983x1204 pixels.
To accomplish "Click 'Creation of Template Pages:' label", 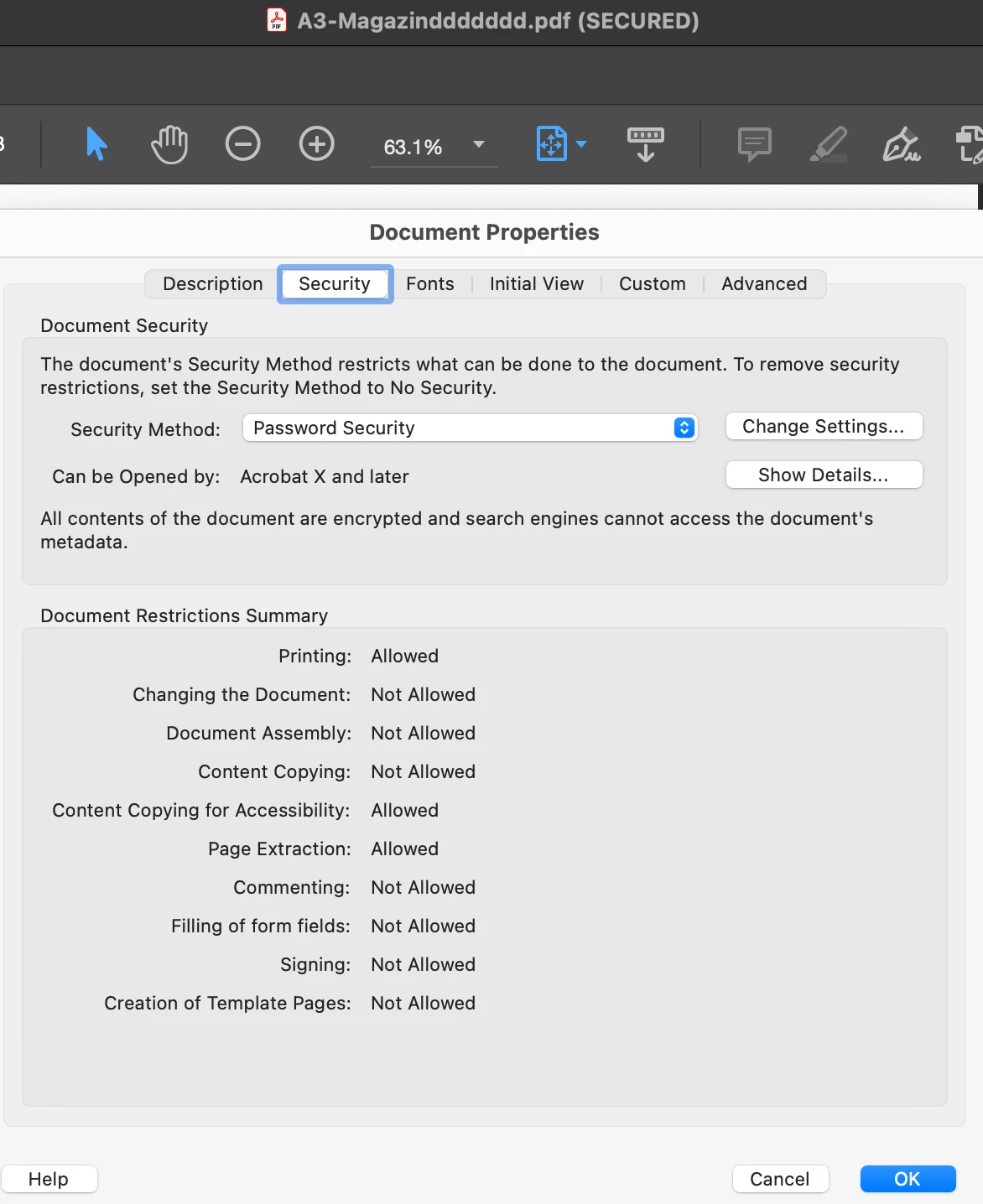I will (x=227, y=1003).
